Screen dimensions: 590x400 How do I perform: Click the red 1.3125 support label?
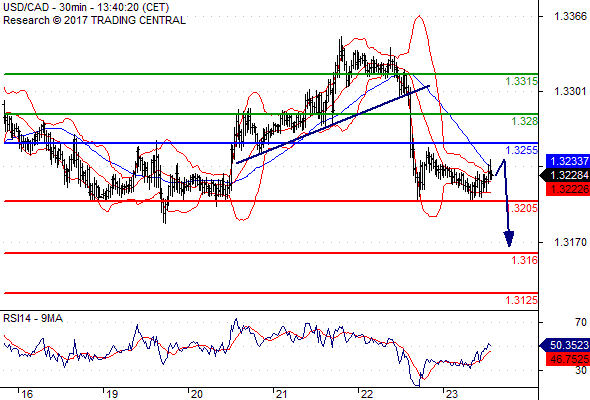point(522,300)
